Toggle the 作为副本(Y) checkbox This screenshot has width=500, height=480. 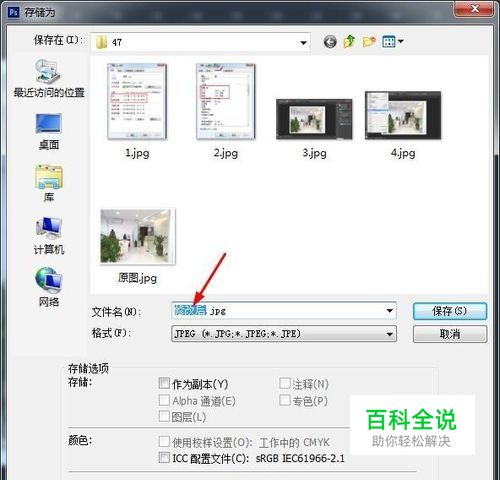164,383
